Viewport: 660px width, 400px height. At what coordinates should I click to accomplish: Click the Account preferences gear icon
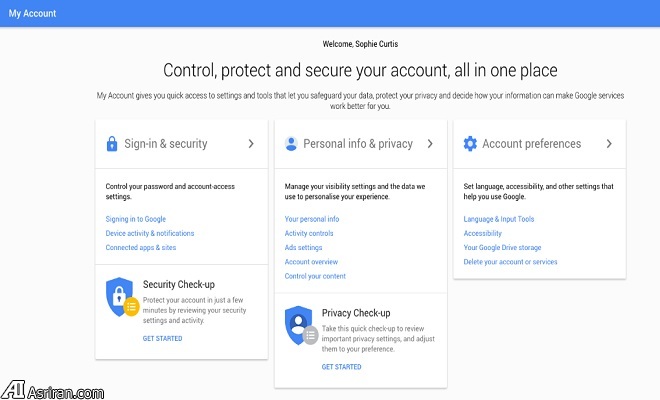pyautogui.click(x=470, y=144)
